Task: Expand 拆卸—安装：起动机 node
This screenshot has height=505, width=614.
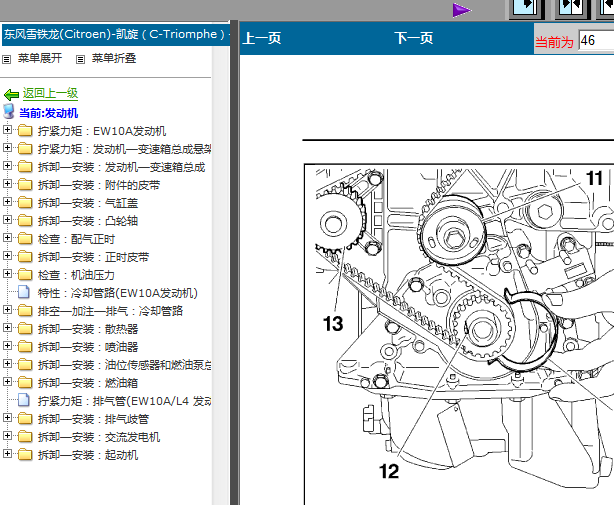Action: point(7,453)
